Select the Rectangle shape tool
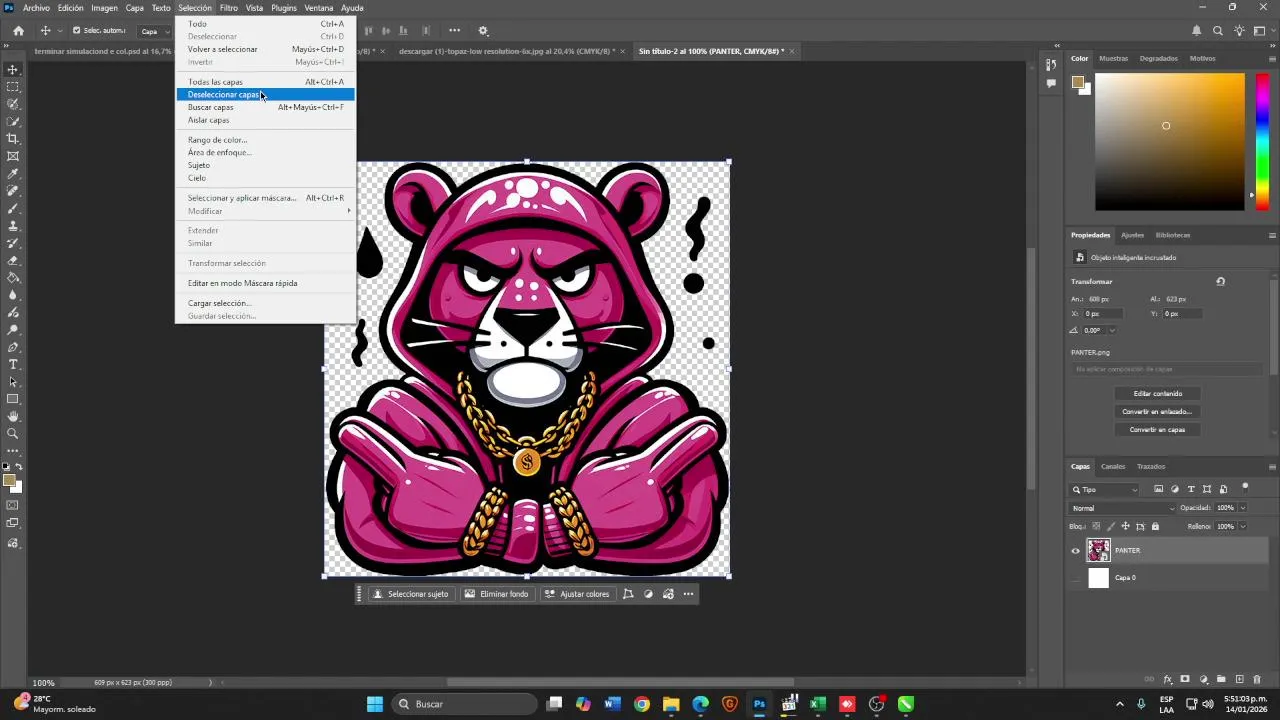Image resolution: width=1280 pixels, height=720 pixels. click(13, 399)
